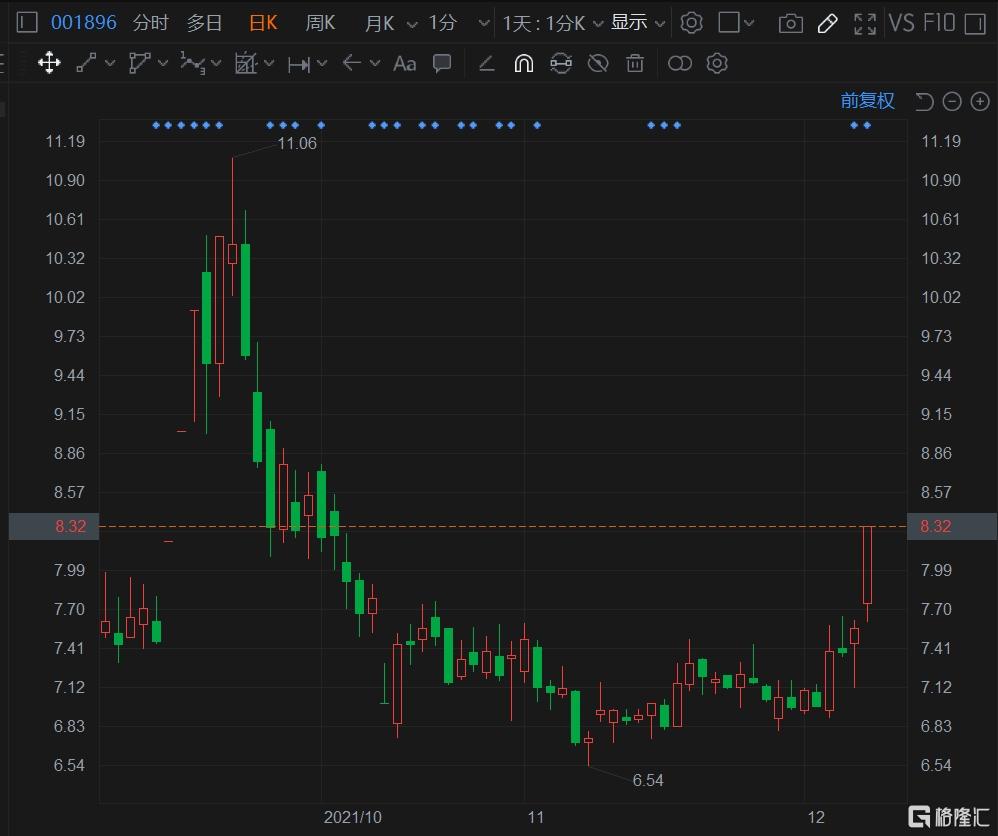Delete drawings with the trash icon
Screen dimensions: 998x836
[635, 63]
